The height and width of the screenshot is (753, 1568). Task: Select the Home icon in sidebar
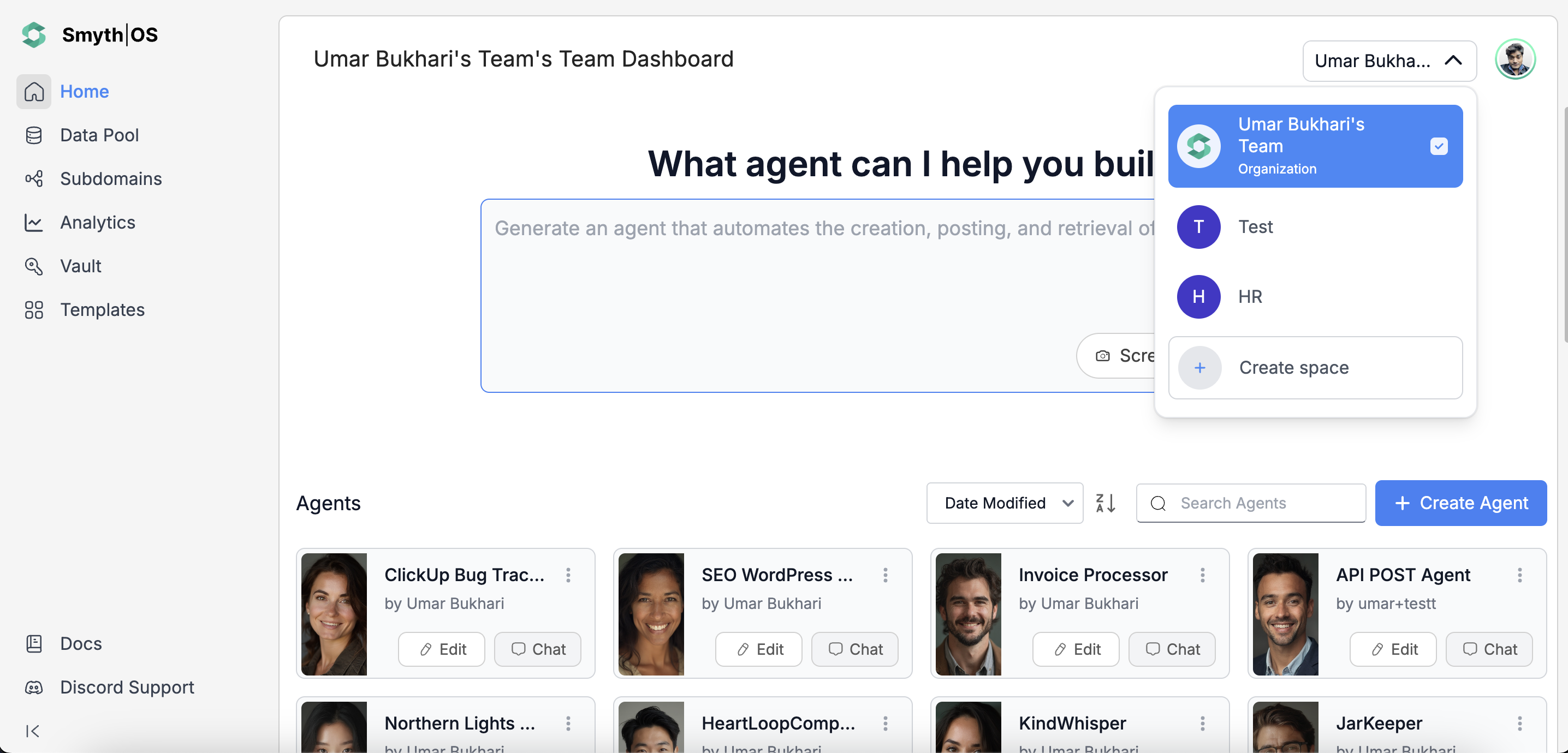[34, 91]
